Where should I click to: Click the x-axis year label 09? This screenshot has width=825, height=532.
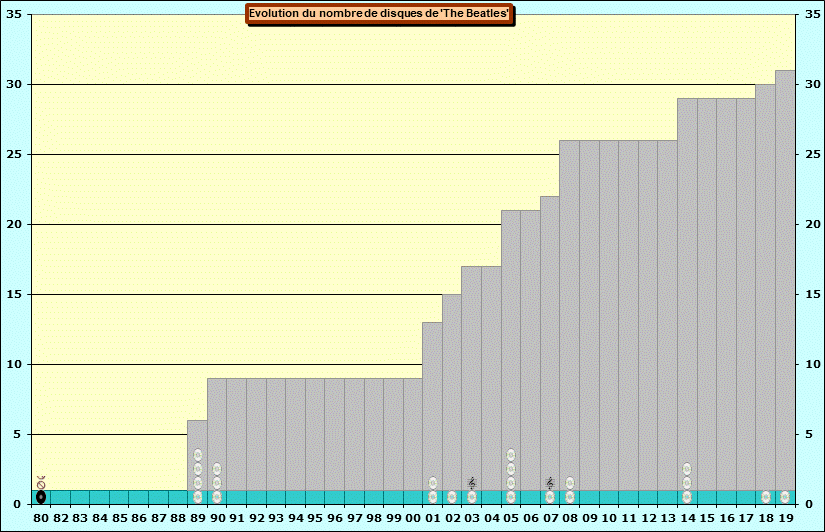(589, 518)
